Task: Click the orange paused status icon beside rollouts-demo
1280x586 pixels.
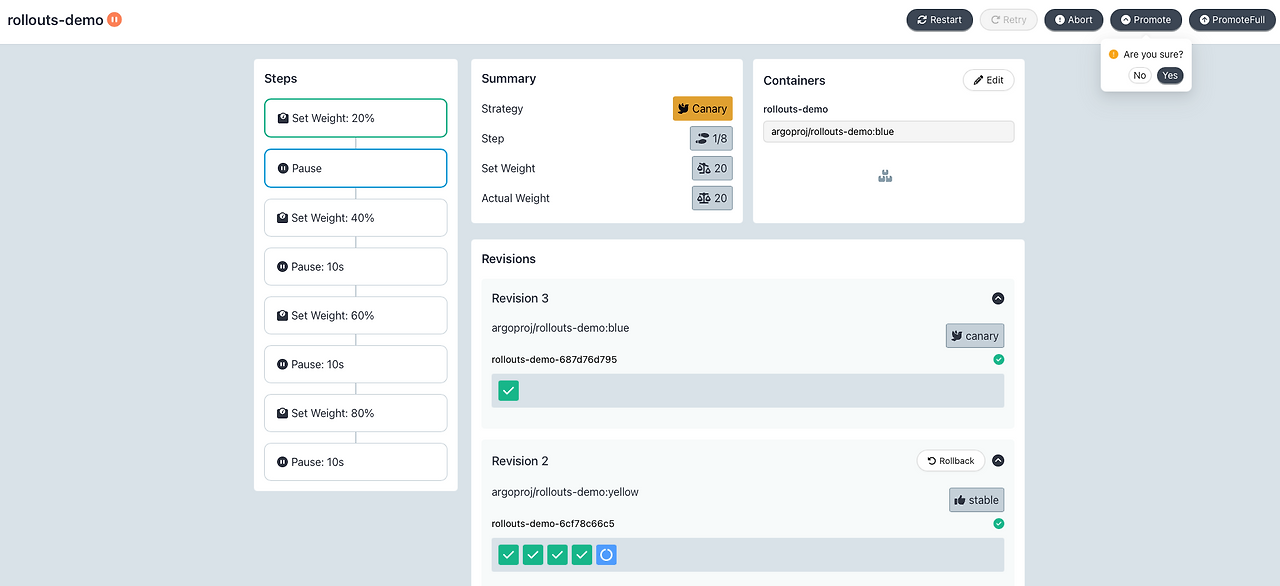Action: click(x=114, y=19)
